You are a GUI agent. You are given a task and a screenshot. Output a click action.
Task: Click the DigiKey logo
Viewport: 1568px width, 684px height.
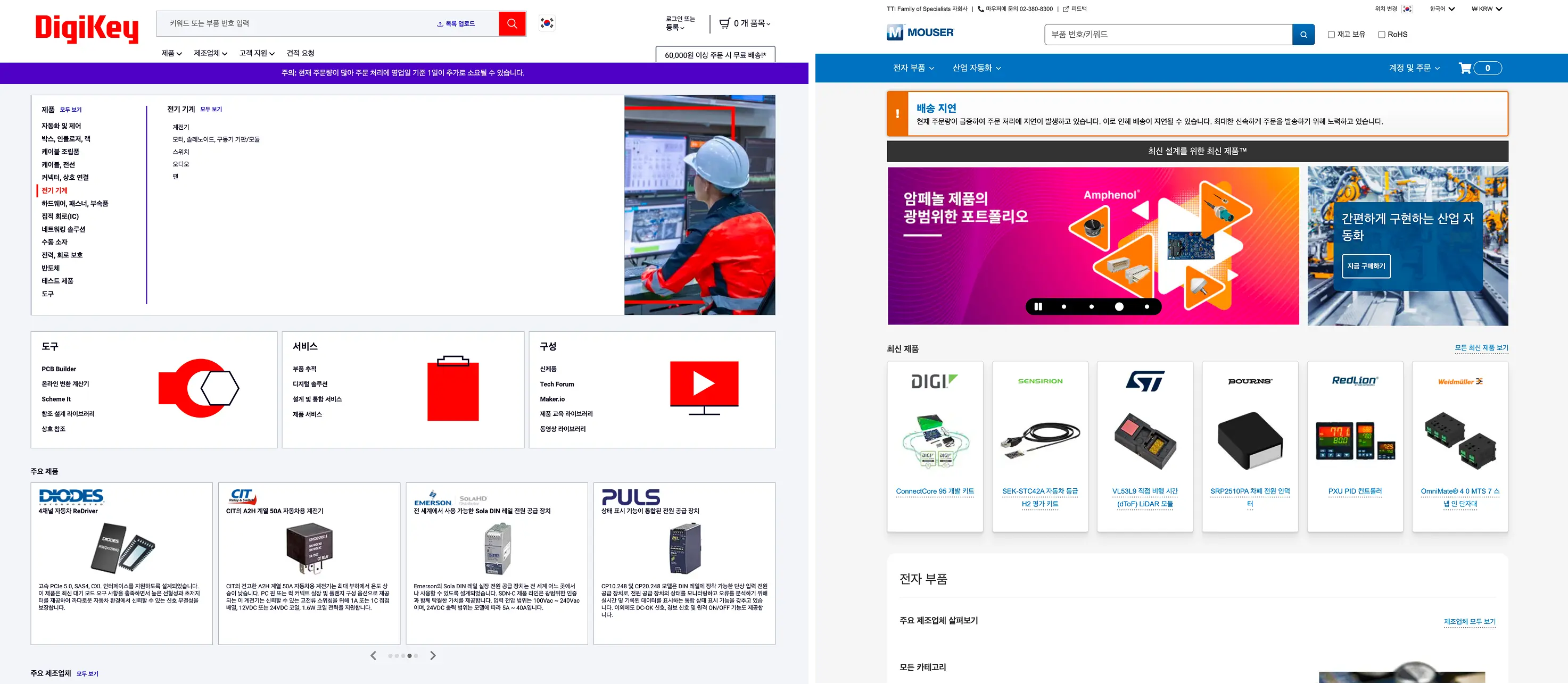click(x=87, y=28)
